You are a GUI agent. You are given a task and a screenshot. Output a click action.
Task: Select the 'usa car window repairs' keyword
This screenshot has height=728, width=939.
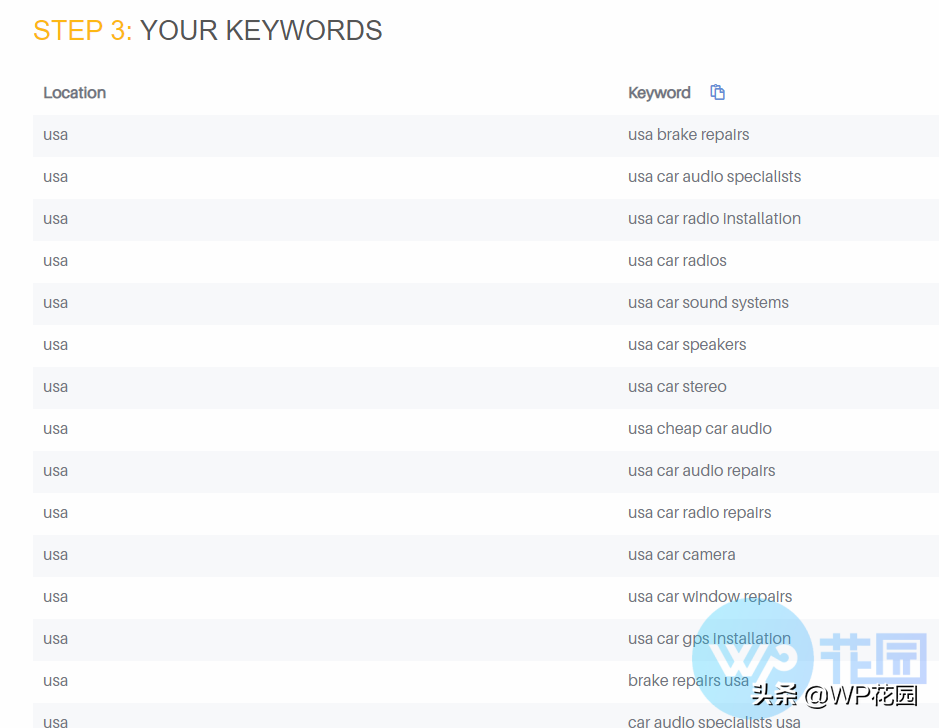click(x=710, y=596)
